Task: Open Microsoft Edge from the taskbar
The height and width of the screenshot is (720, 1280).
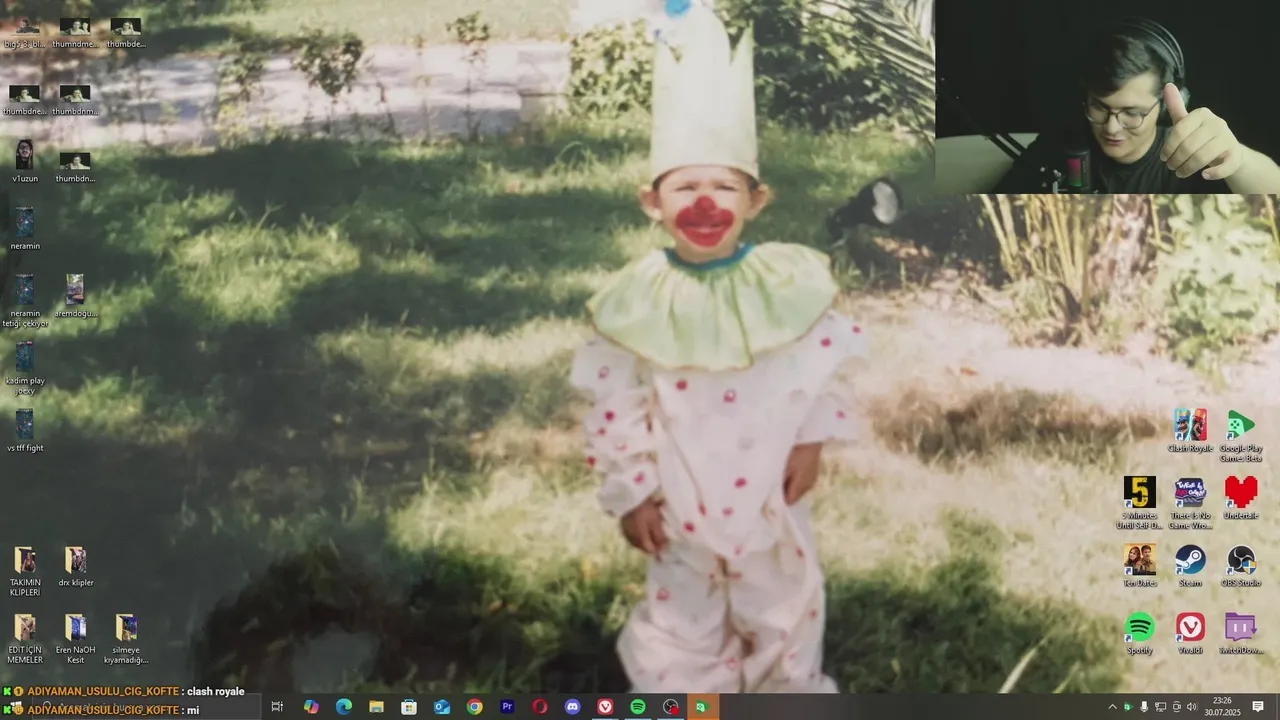Action: pos(344,707)
